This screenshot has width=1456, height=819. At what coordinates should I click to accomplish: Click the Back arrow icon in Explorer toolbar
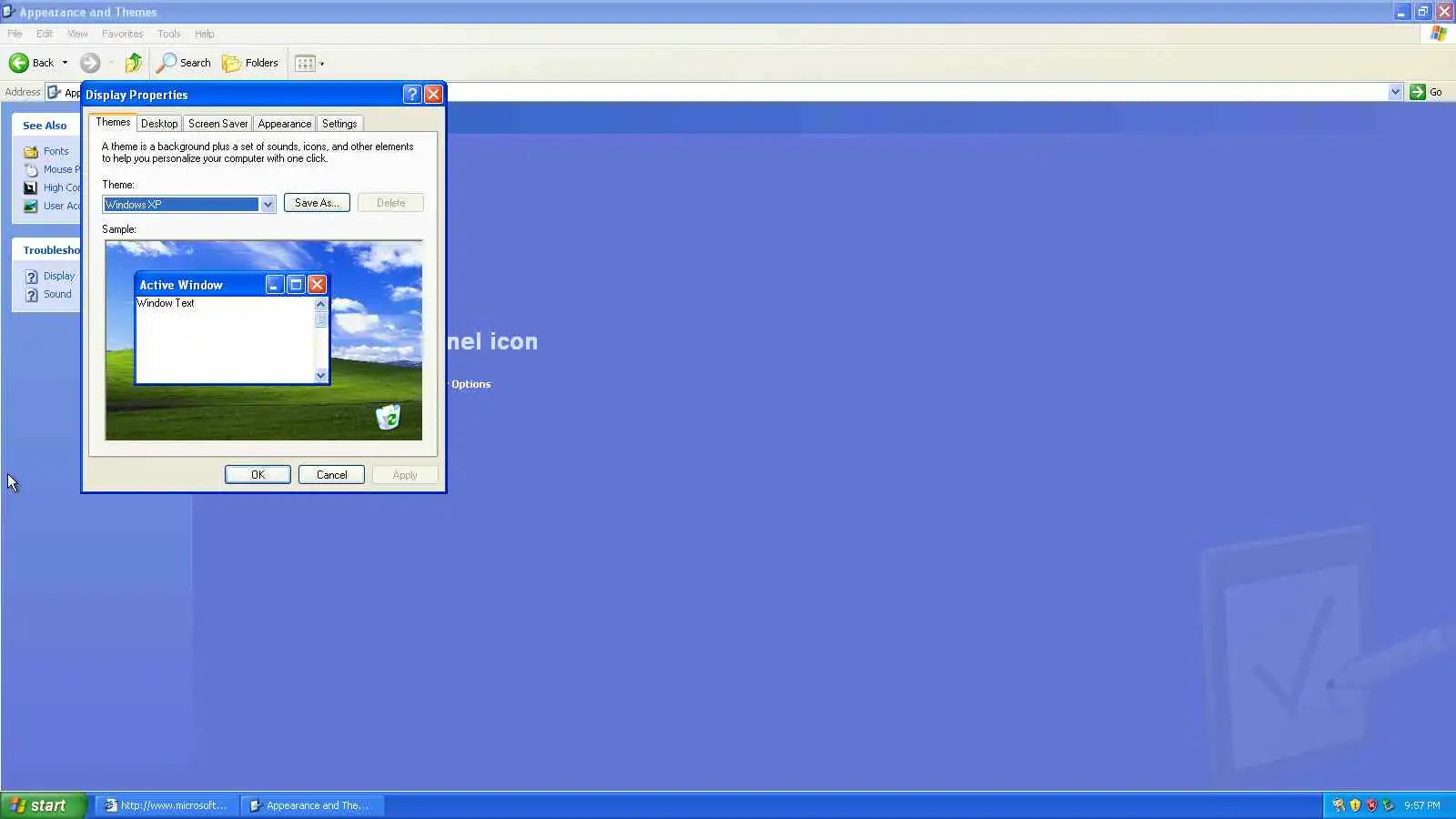(18, 63)
